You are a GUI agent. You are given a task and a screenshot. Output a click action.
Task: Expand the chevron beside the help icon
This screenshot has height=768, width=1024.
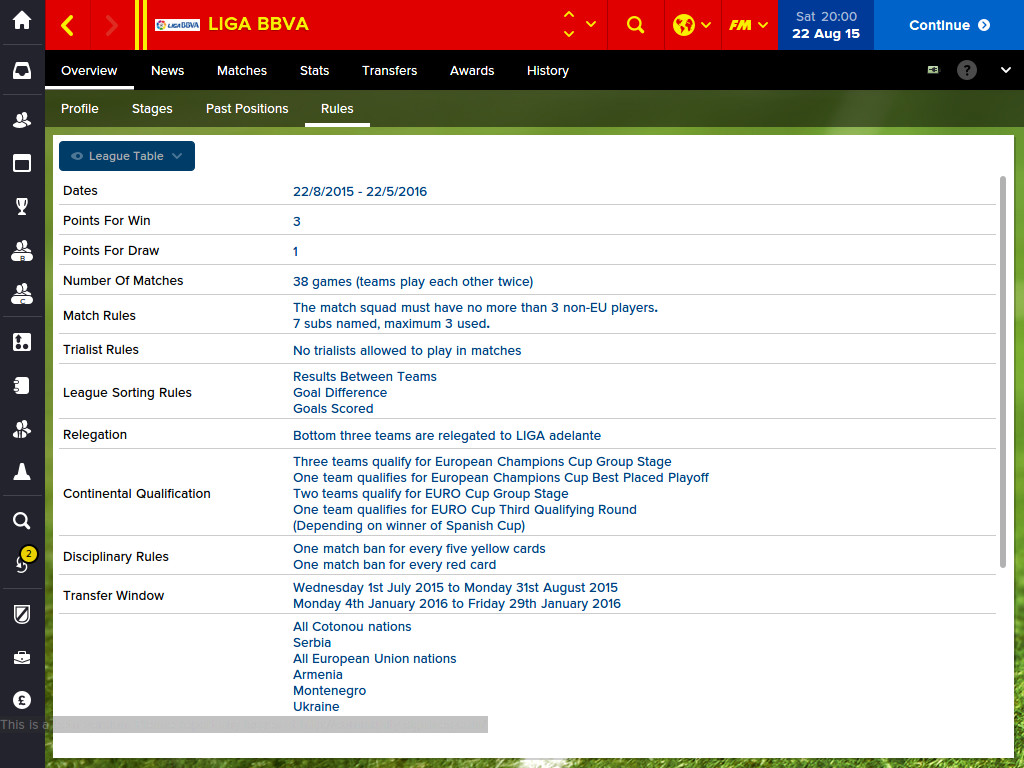[1005, 70]
